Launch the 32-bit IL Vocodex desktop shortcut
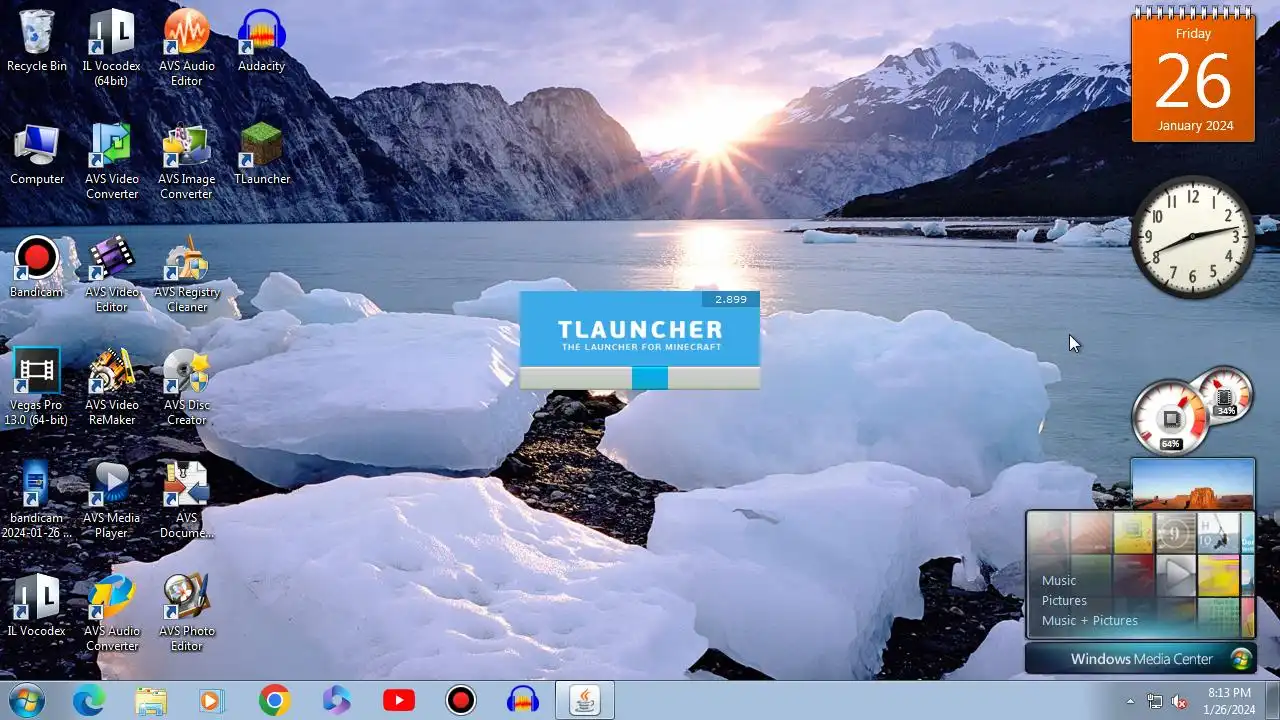Screen dimensions: 1280x720 point(37,606)
